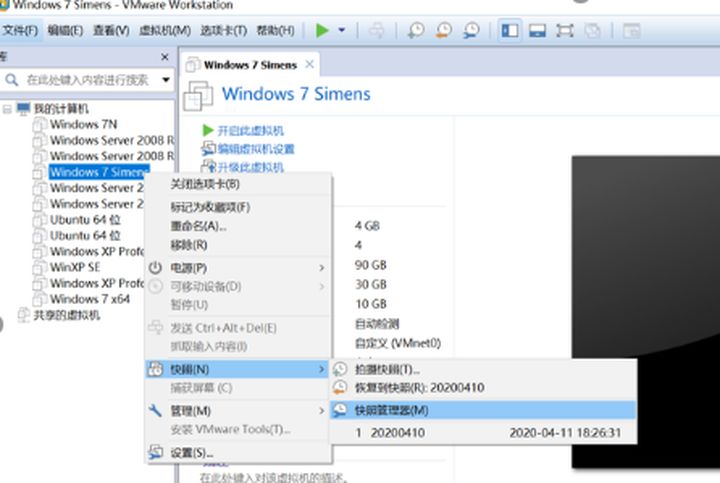Screen dimensions: 720x483
Task: Click the settings icon beside 设置(S)...
Action: [156, 453]
